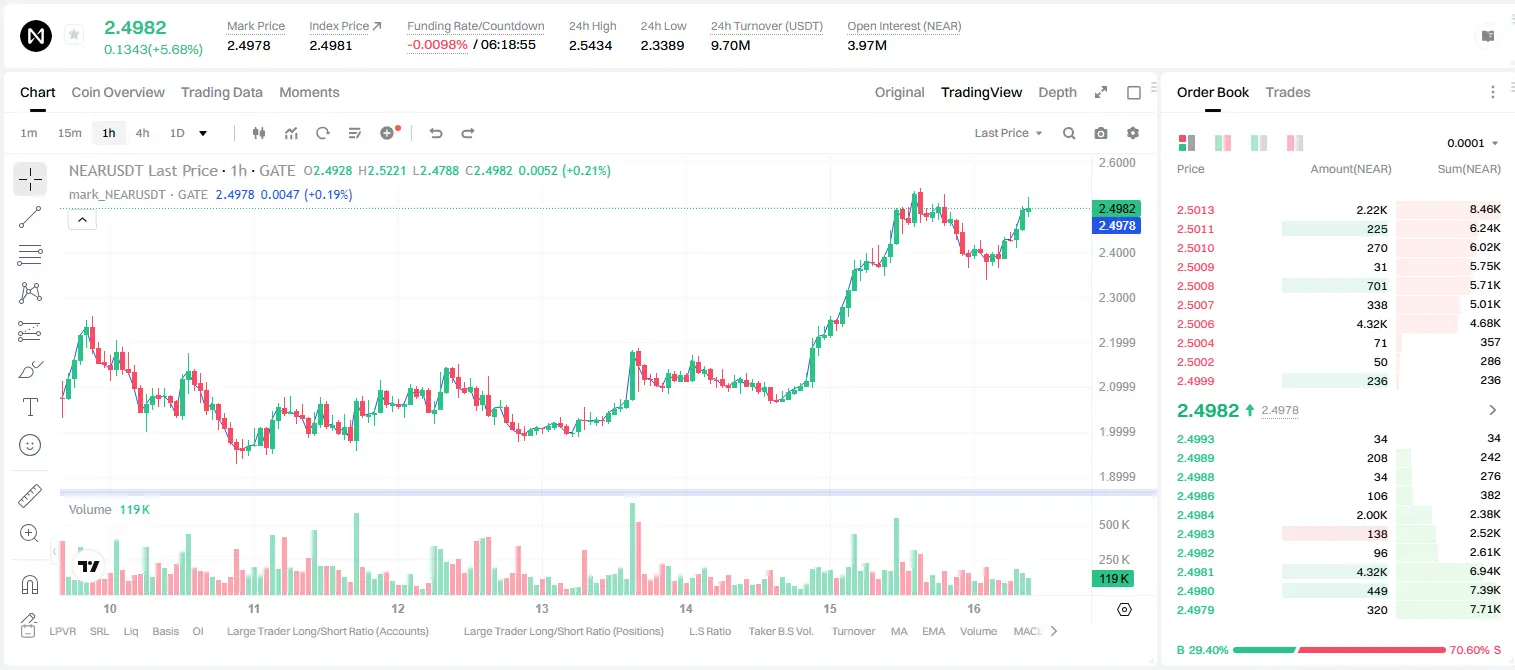The height and width of the screenshot is (670, 1515).
Task: Click the undo arrow in chart toolbar
Action: pyautogui.click(x=436, y=133)
